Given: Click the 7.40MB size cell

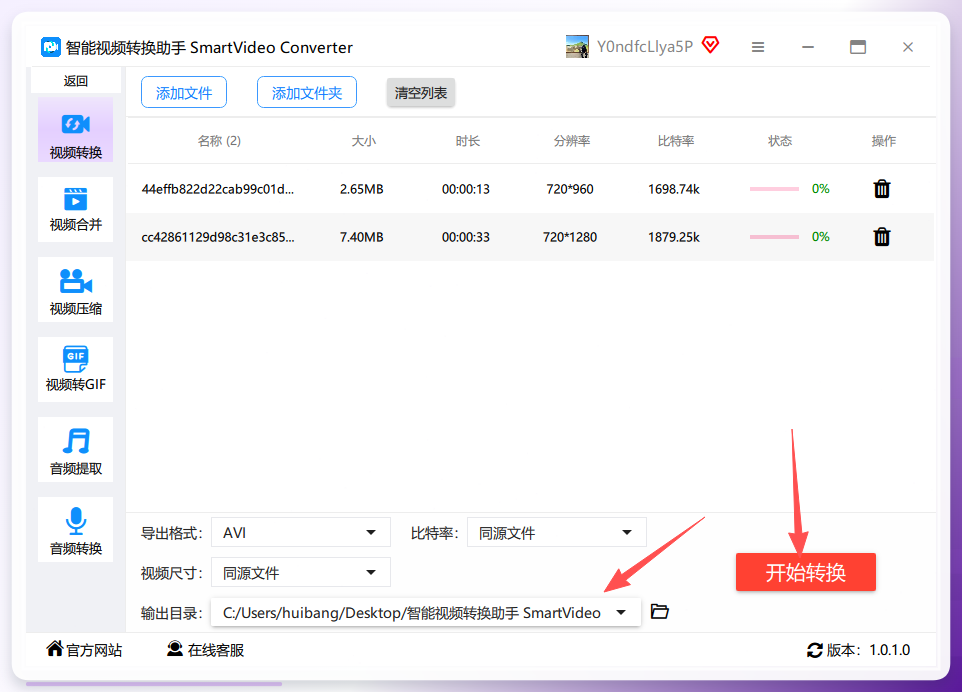Looking at the screenshot, I should click(362, 237).
